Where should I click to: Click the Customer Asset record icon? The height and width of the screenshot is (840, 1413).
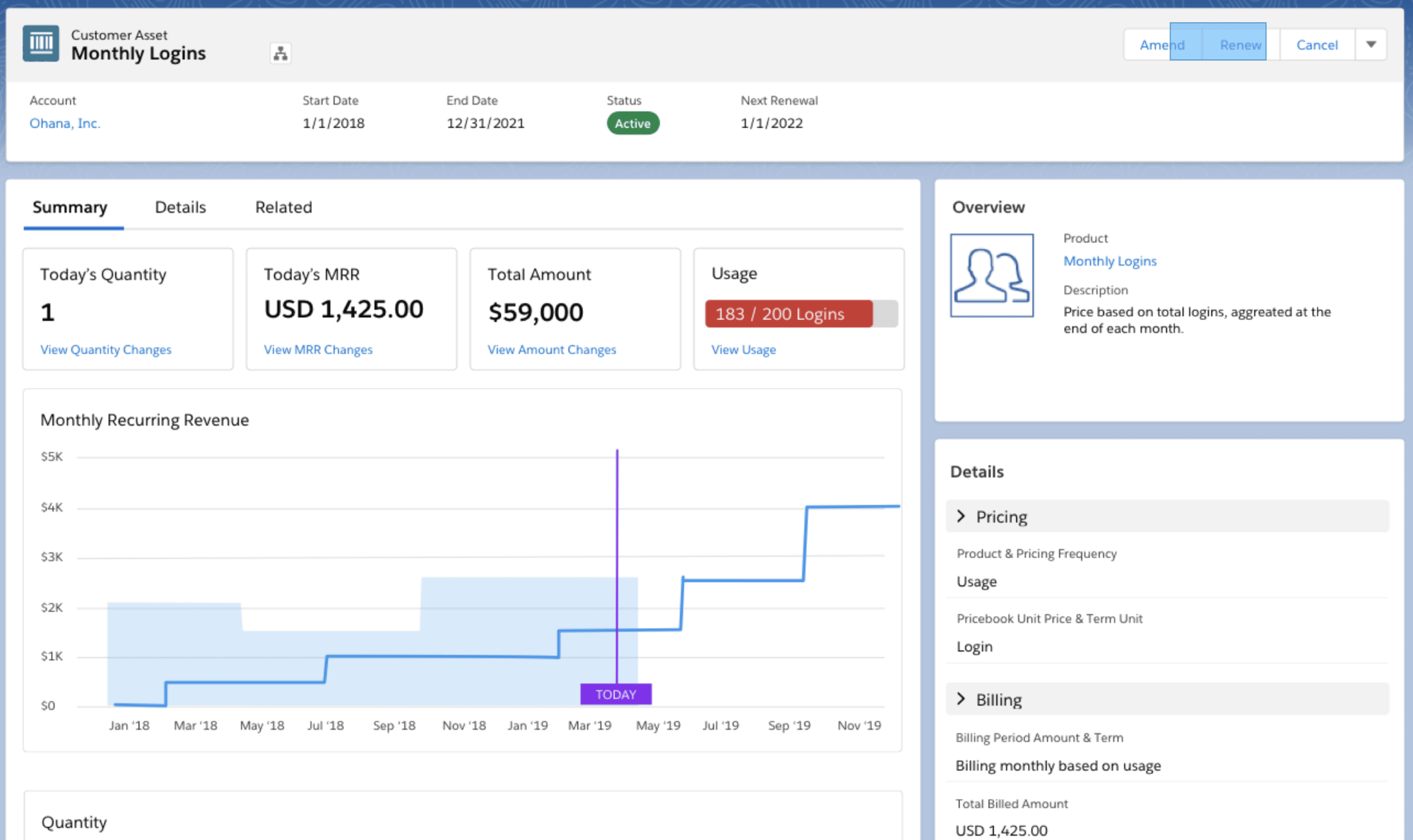(40, 44)
